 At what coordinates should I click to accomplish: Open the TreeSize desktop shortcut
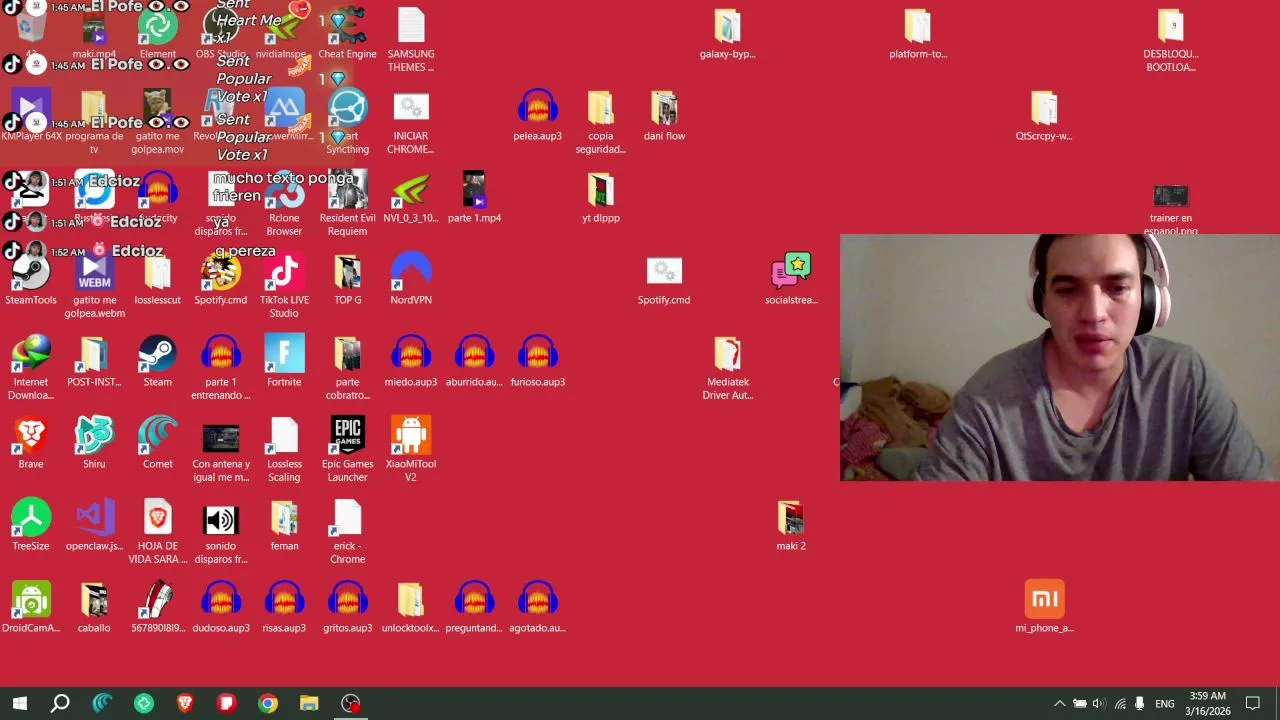(31, 525)
